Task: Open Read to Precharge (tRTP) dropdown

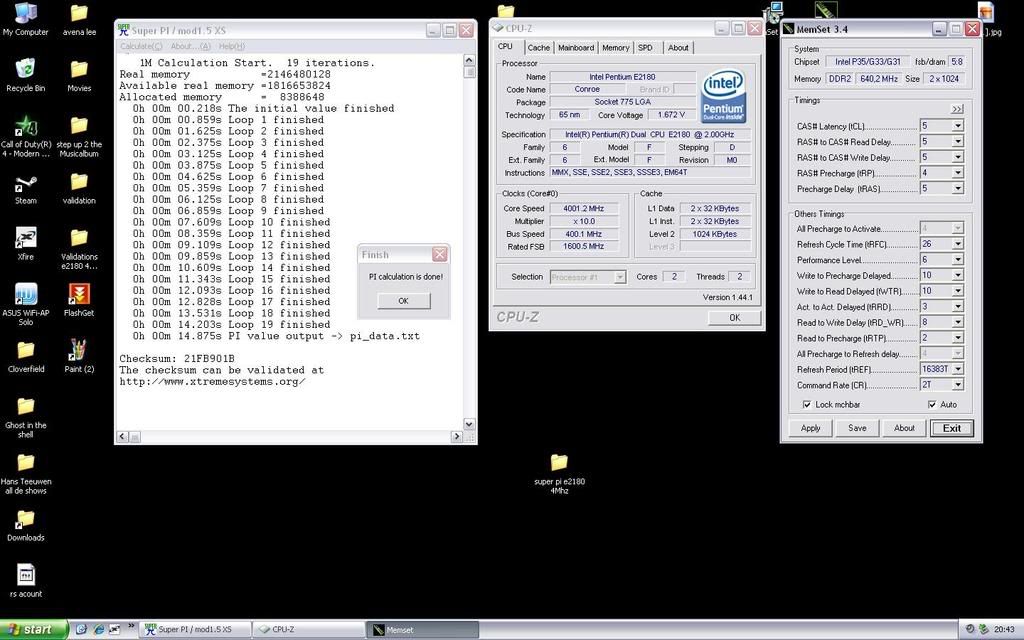Action: click(x=957, y=338)
